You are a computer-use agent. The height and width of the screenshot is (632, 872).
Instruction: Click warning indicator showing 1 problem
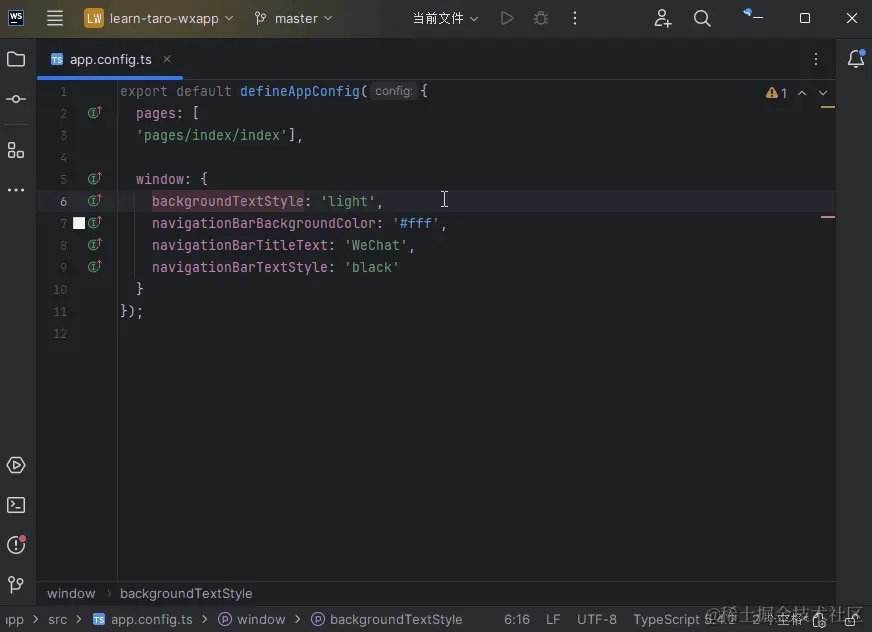(776, 93)
